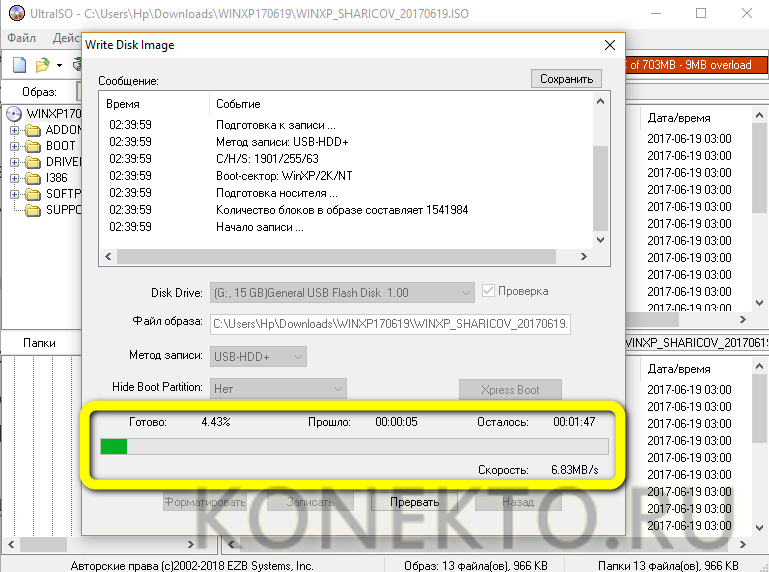Click the disabled Форматировать button
The image size is (769, 572).
click(x=205, y=502)
